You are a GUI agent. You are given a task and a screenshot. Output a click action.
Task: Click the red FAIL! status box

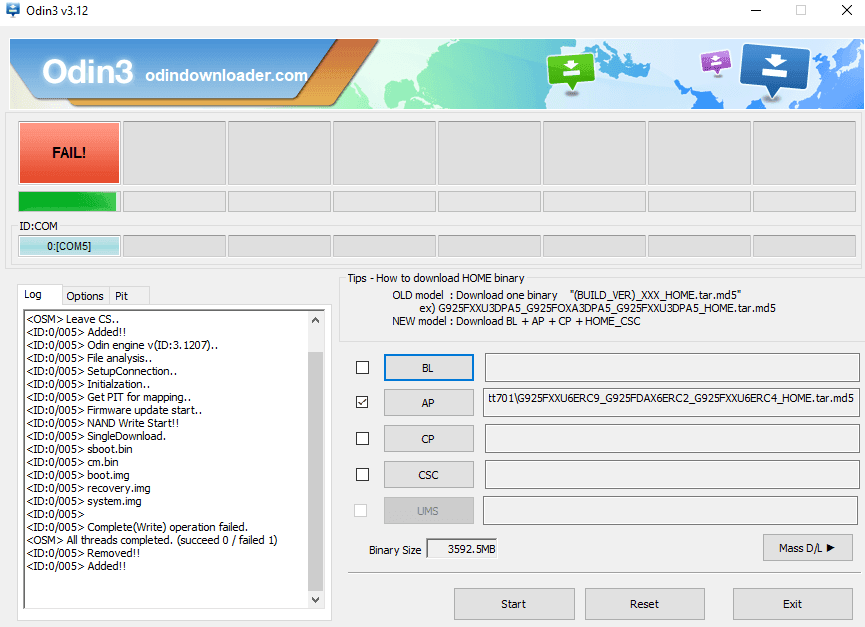click(70, 153)
